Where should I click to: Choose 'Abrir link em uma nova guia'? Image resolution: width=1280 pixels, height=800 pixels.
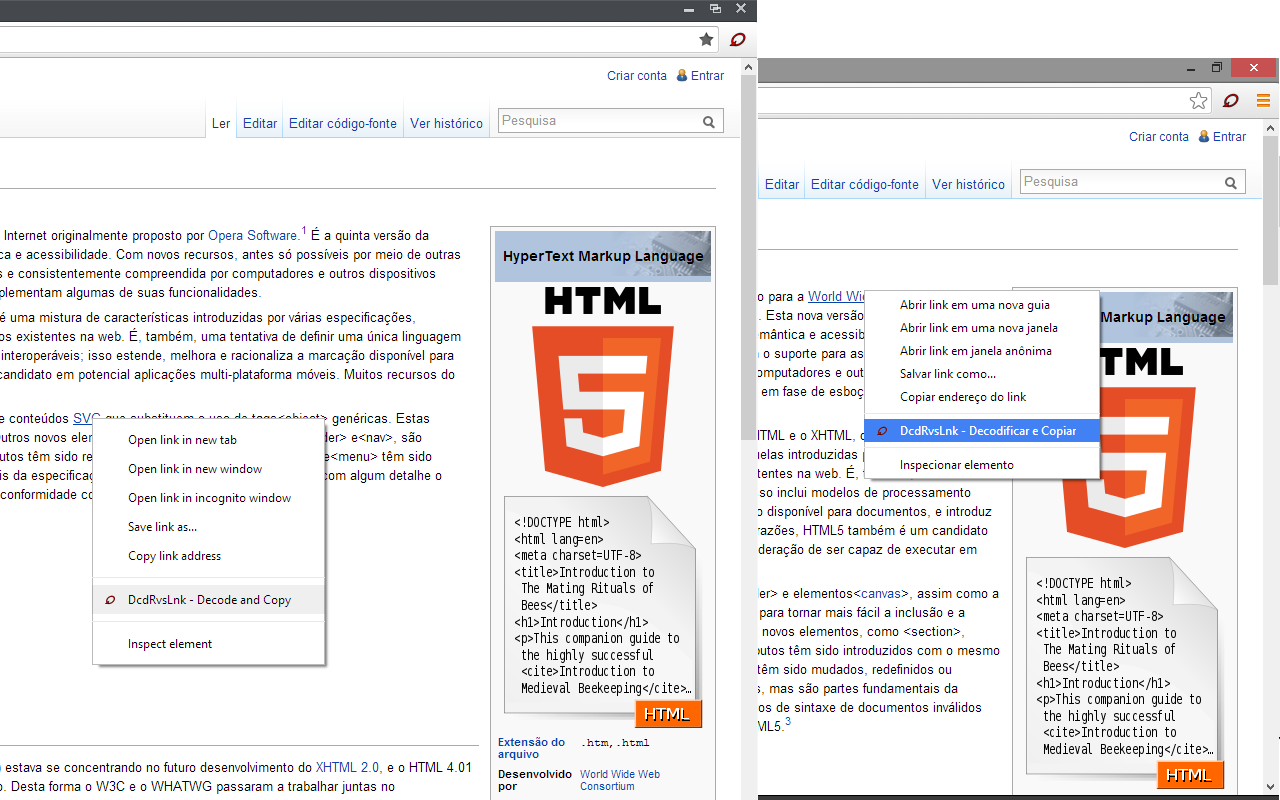pyautogui.click(x=982, y=305)
